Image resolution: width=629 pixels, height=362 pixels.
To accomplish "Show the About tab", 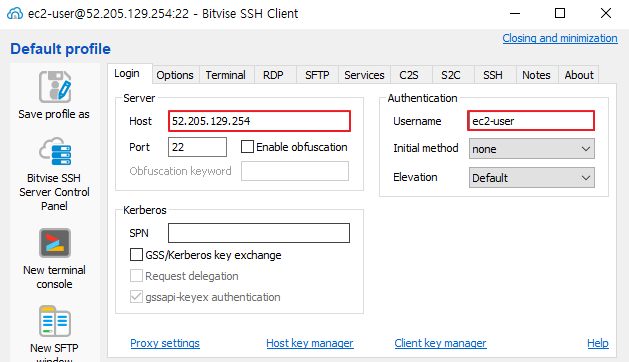I will coord(579,75).
